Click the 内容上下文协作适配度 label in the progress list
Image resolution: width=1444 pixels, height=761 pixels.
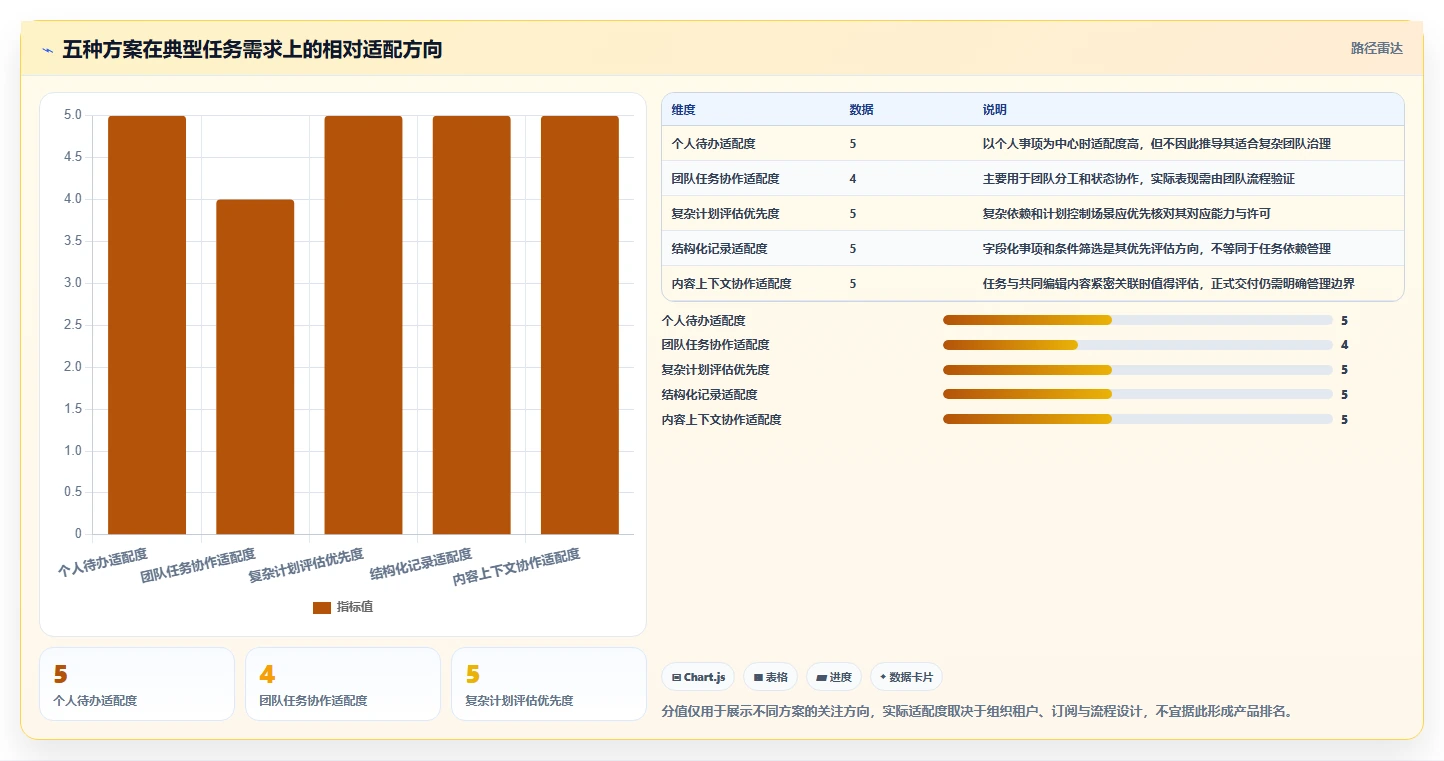pyautogui.click(x=722, y=420)
